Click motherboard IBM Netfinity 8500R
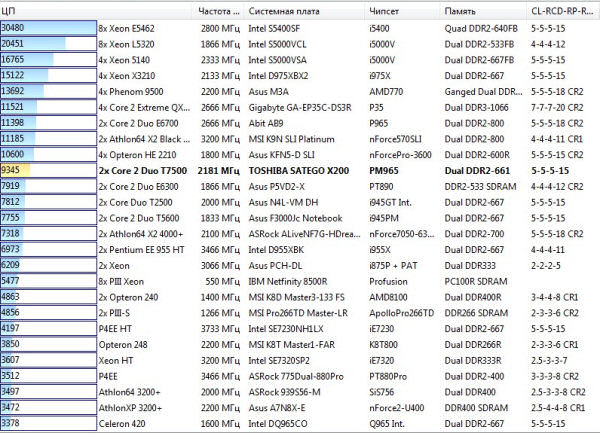Viewport: 600px width, 433px height. coord(288,282)
